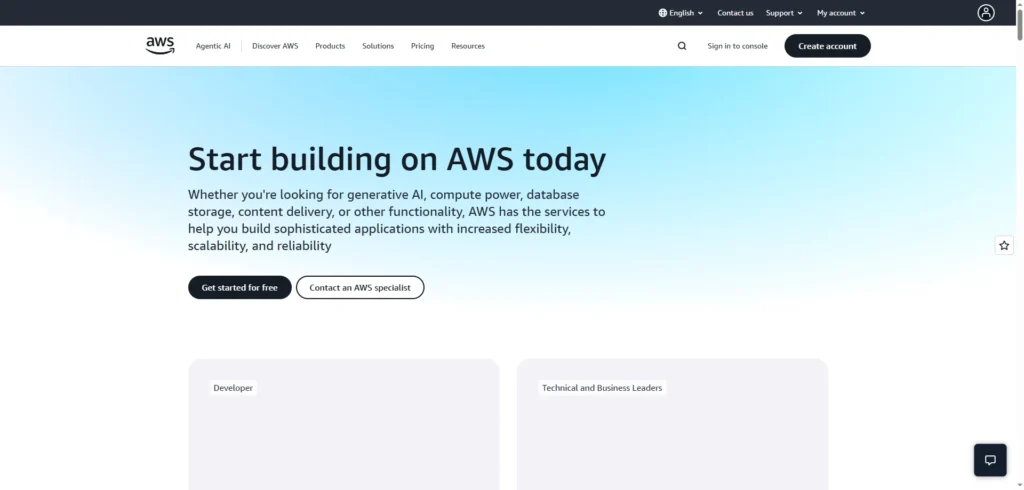The image size is (1024, 490).
Task: Expand the Support dropdown
Action: [x=784, y=13]
